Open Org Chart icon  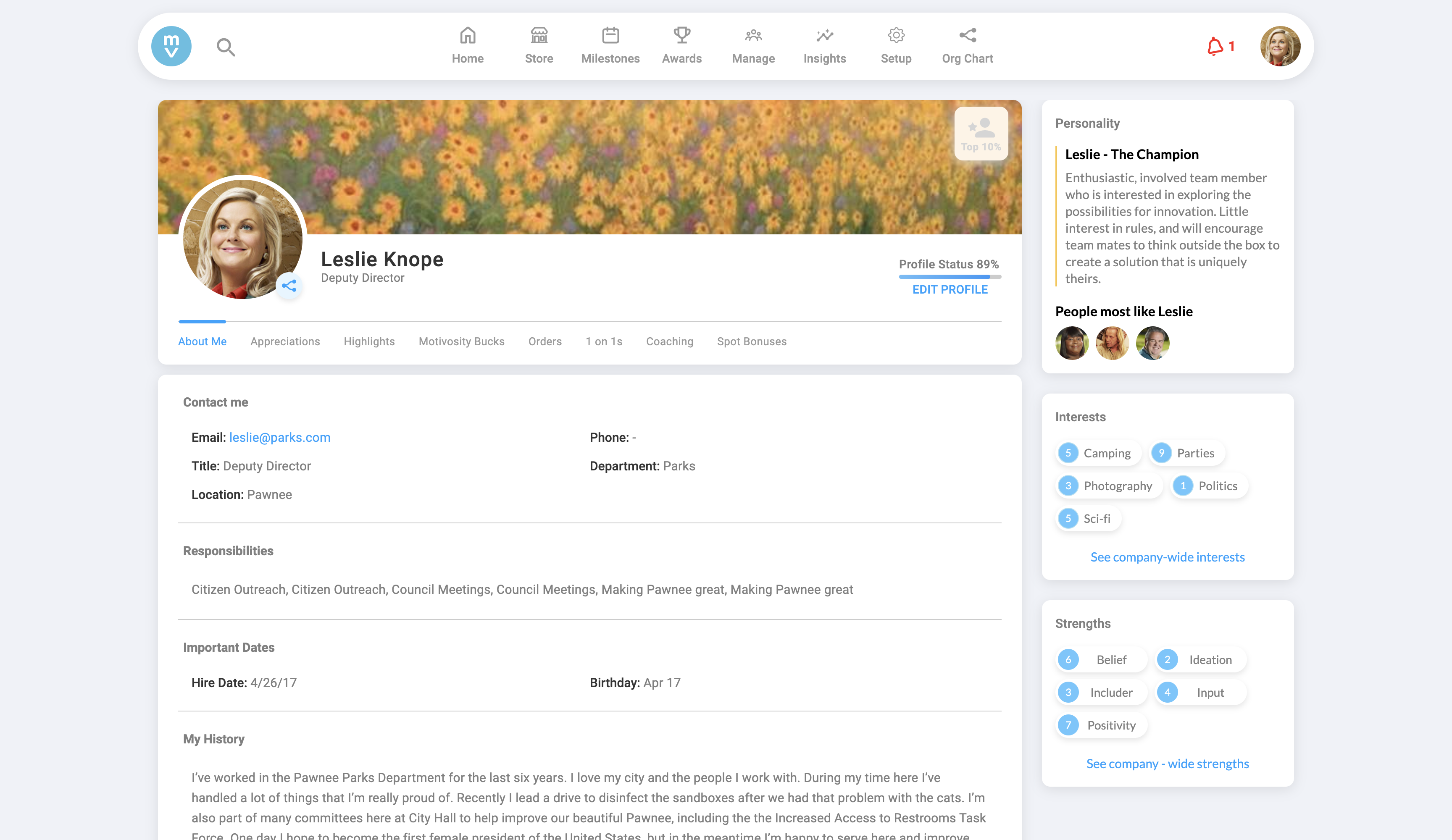(x=968, y=36)
